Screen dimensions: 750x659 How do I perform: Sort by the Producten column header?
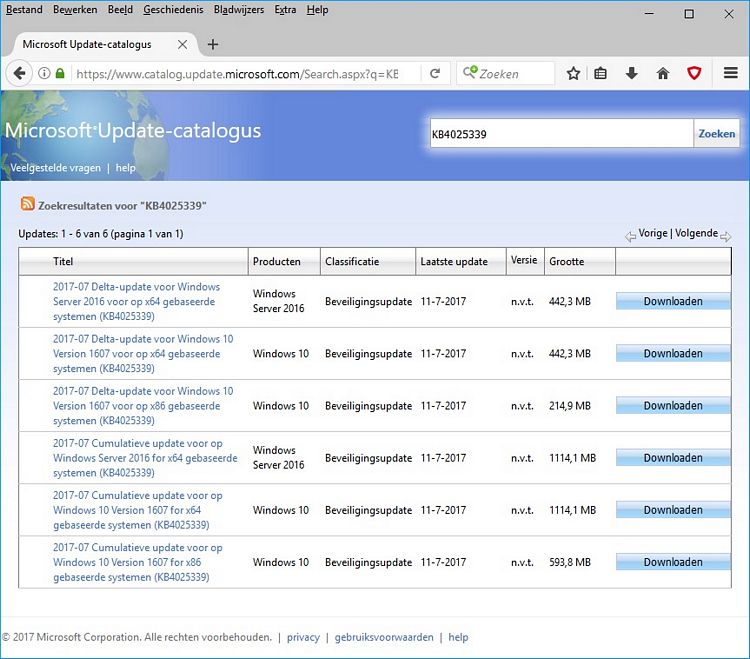pos(276,261)
